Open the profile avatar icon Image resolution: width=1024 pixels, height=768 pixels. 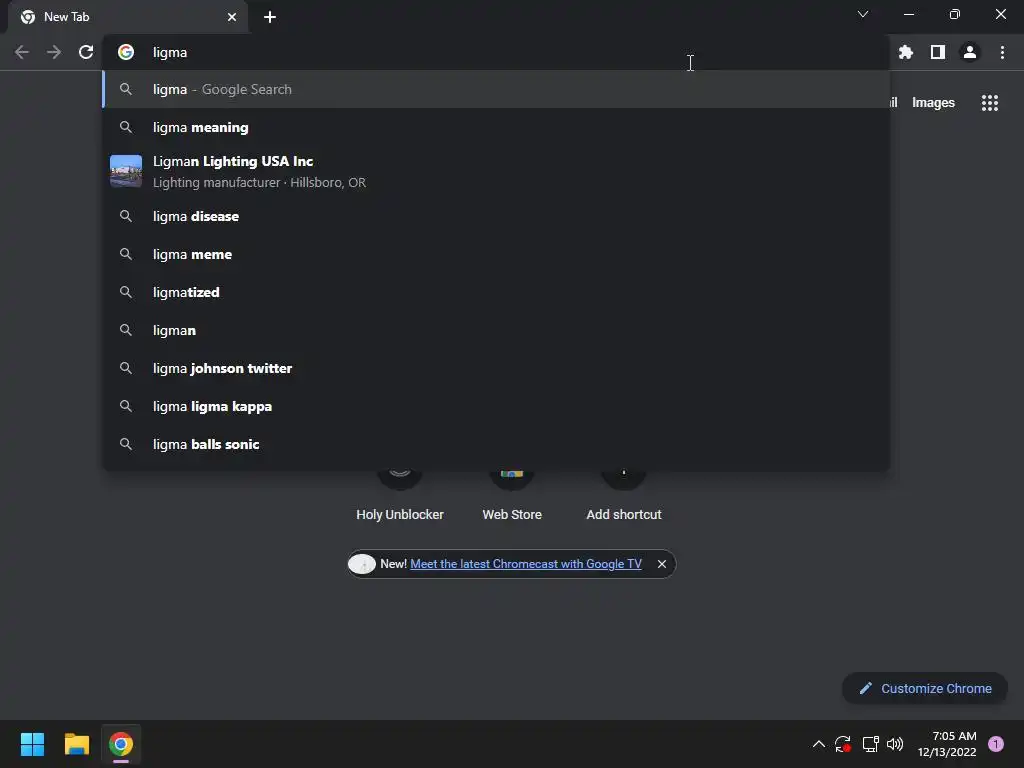(970, 52)
